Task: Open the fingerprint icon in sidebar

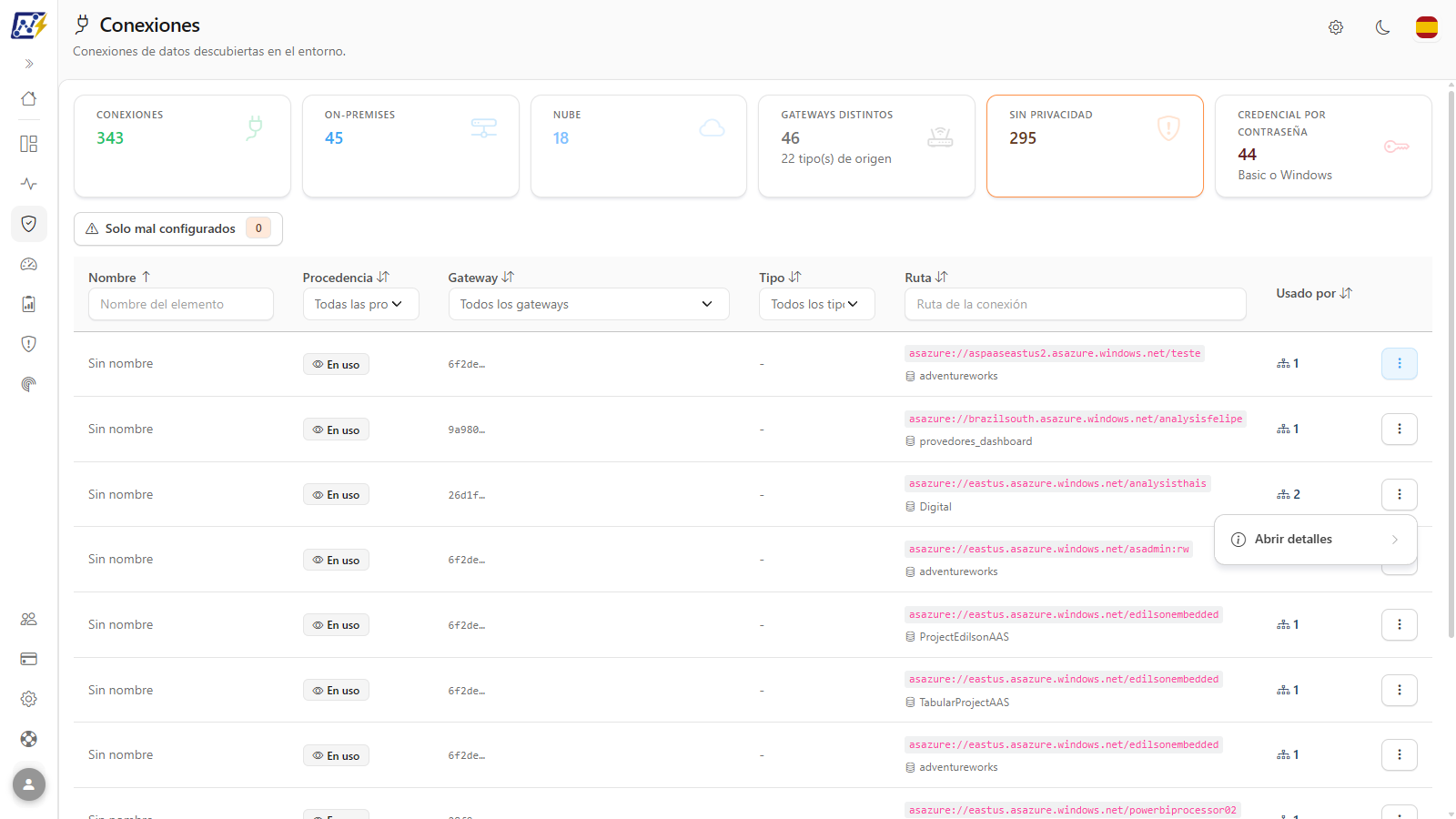Action: [29, 384]
